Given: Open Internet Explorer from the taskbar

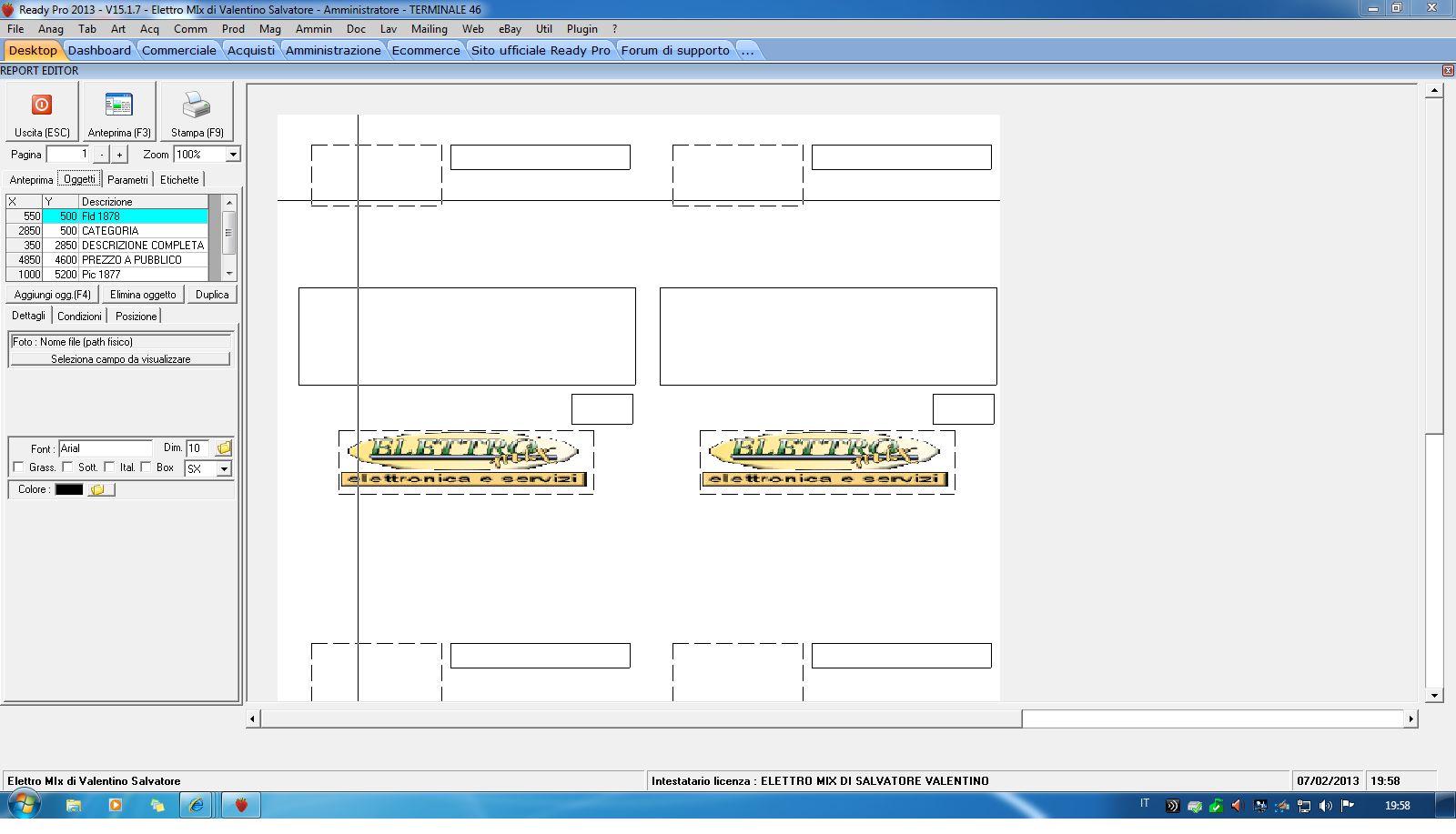Looking at the screenshot, I should [x=197, y=805].
